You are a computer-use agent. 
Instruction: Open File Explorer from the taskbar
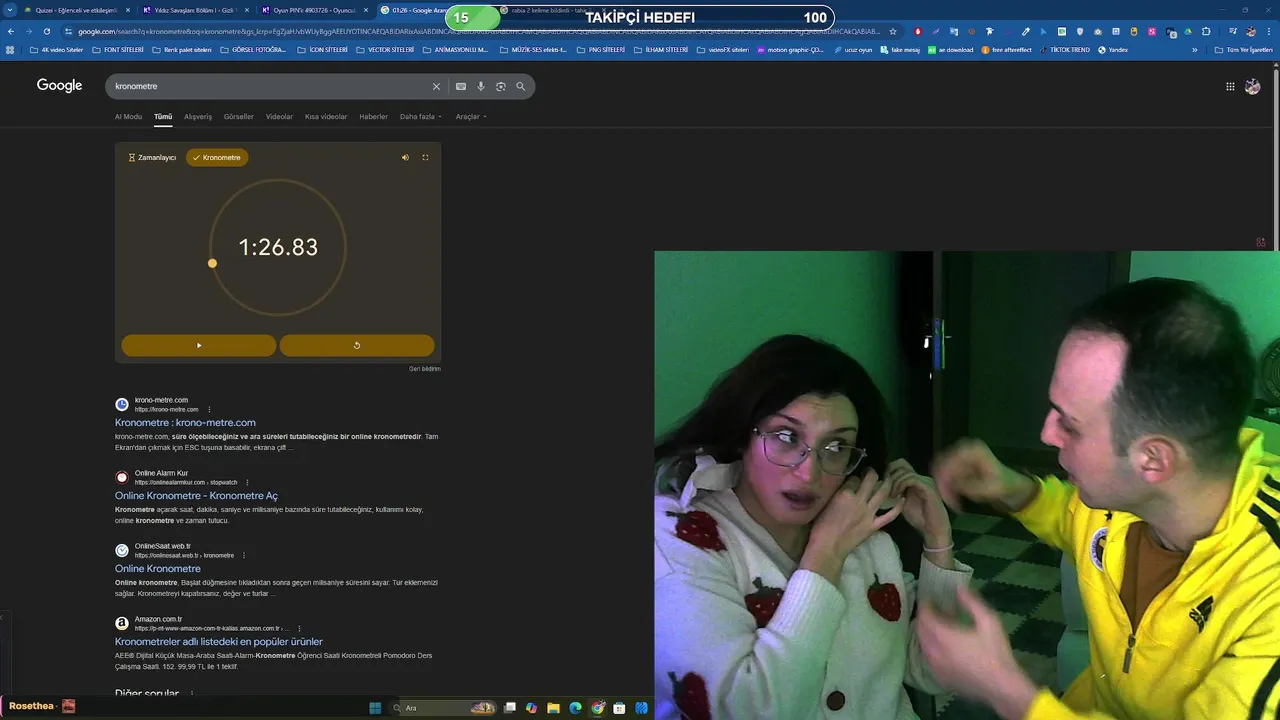(553, 708)
